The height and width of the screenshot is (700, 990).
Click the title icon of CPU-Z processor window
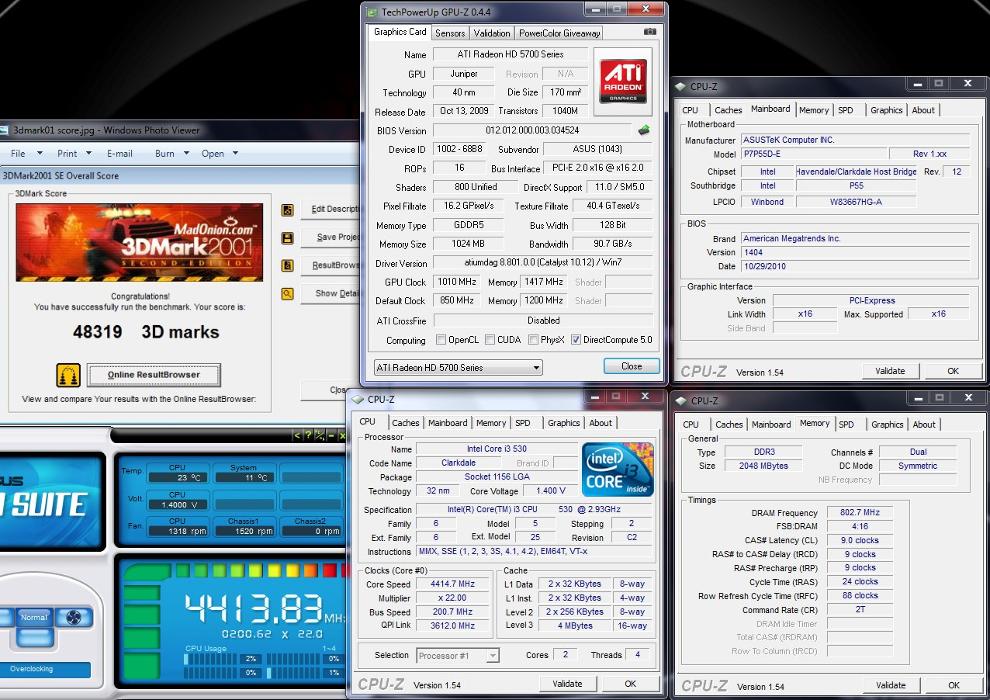(358, 400)
